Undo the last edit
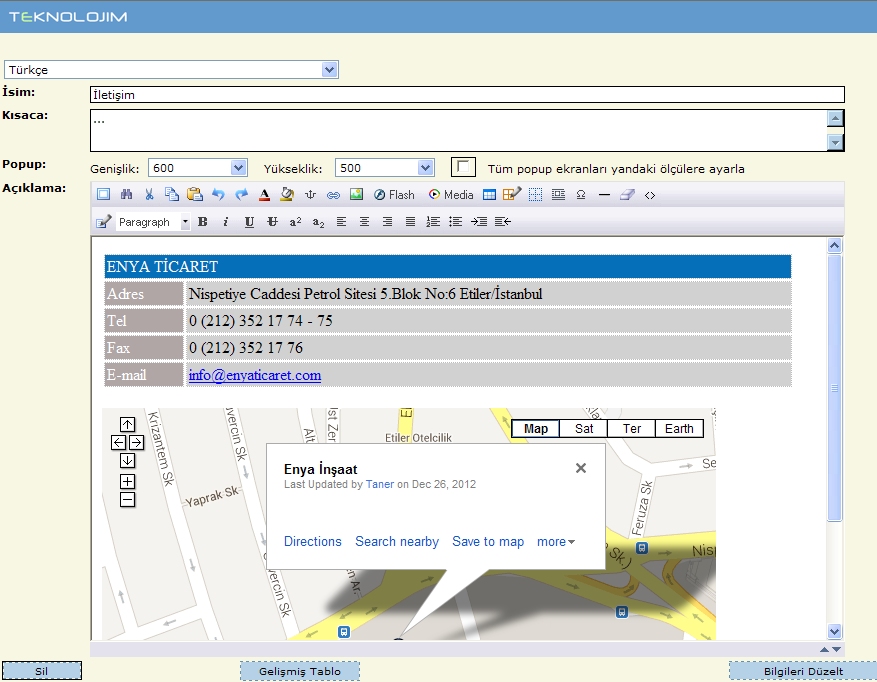Image resolution: width=877 pixels, height=682 pixels. [218, 195]
